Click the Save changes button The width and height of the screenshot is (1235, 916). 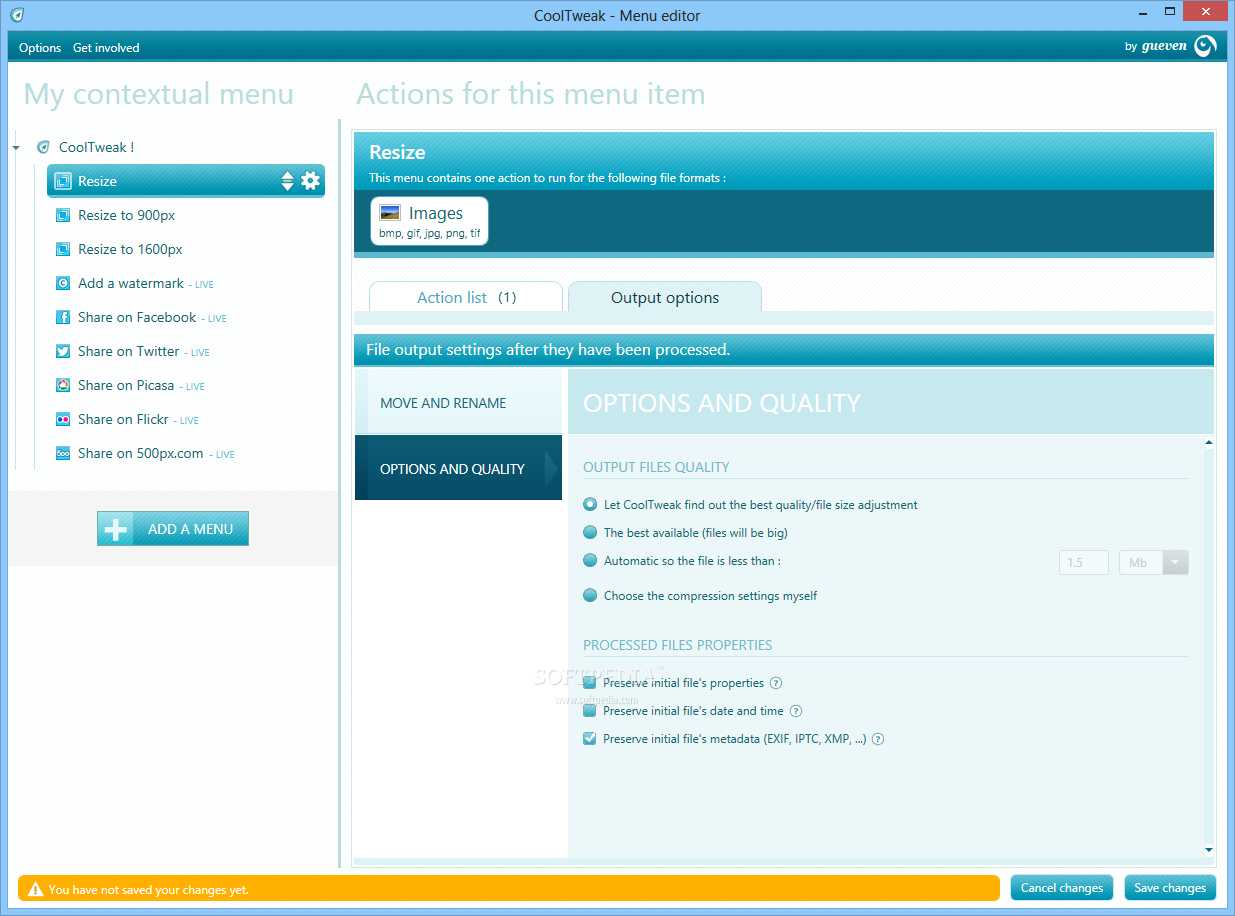(x=1170, y=888)
